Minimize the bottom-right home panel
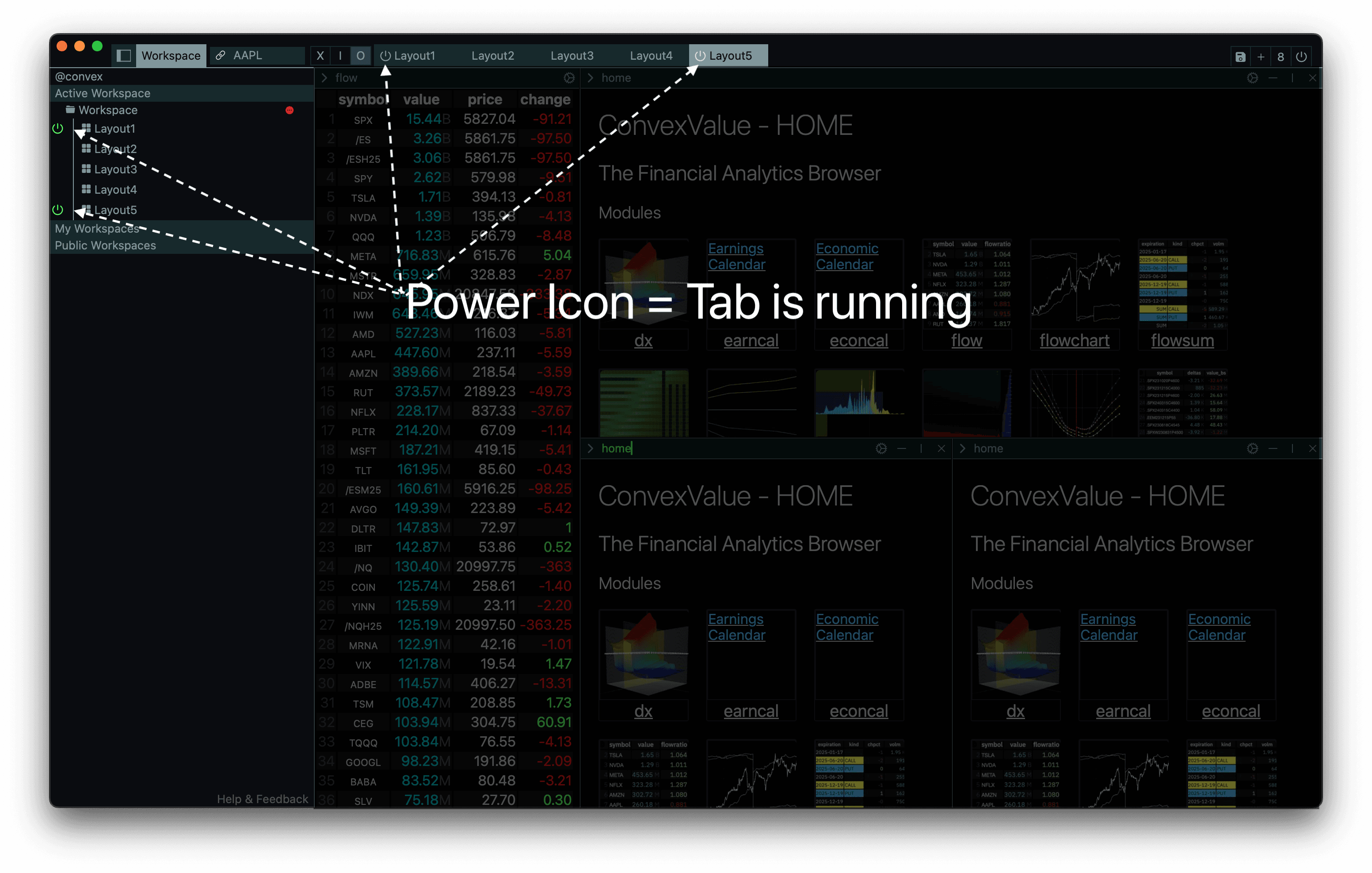This screenshot has height=873, width=1372. tap(1273, 448)
